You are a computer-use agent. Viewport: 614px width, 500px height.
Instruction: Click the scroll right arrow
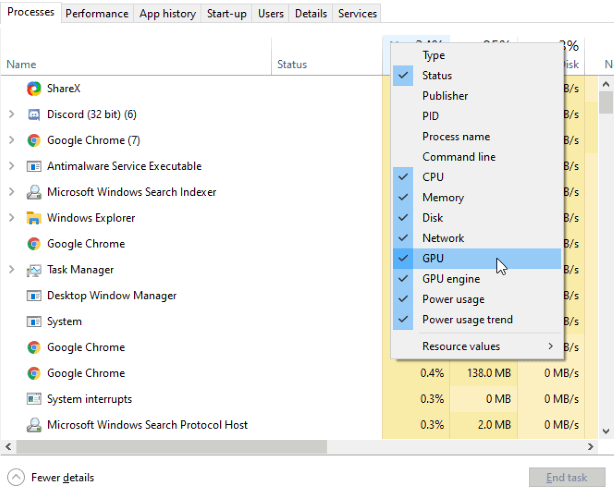click(x=591, y=447)
